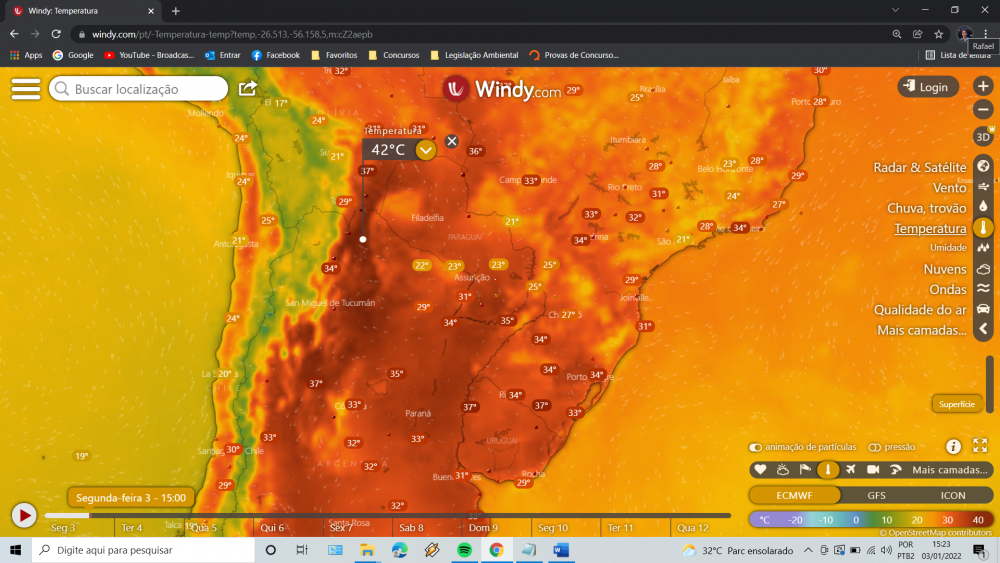
Task: Select the Radar & Satélite globe icon
Action: (983, 166)
